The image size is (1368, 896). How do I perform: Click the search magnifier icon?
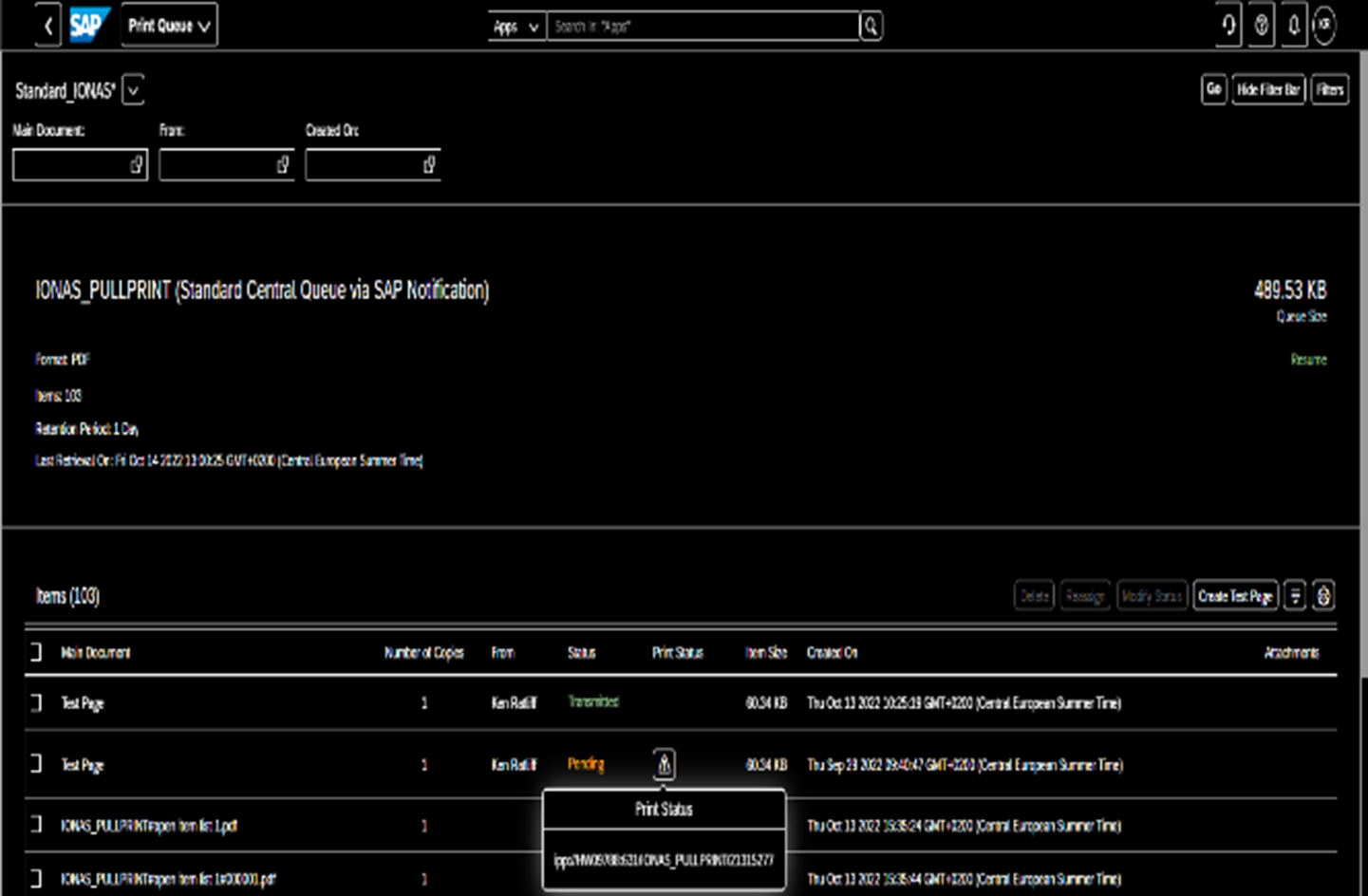[871, 27]
